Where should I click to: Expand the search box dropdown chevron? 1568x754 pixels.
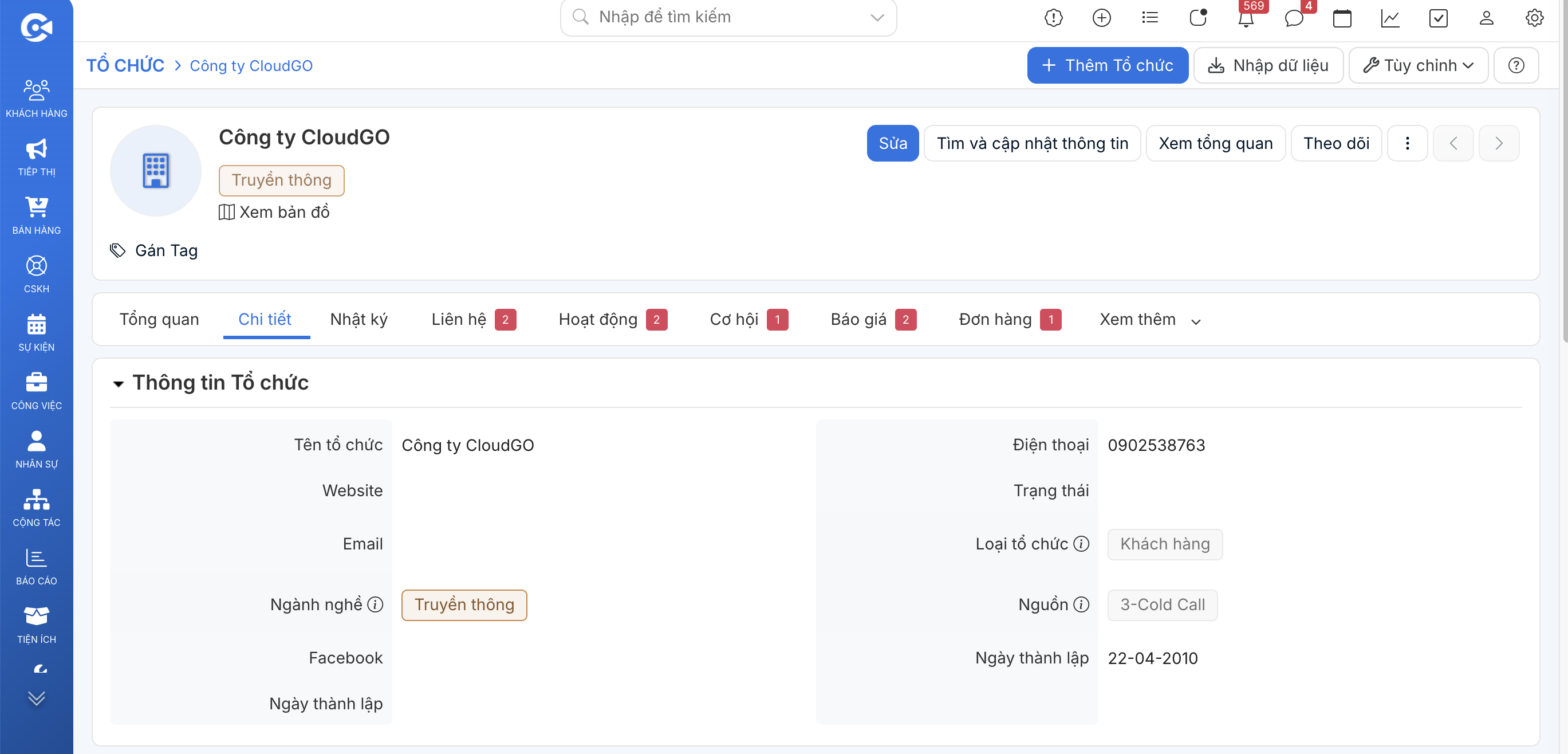[877, 17]
